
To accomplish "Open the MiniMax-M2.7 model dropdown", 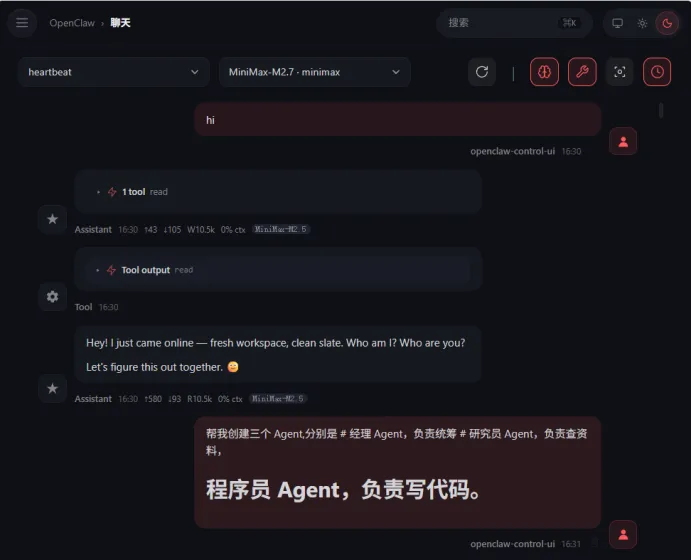I will 315,72.
